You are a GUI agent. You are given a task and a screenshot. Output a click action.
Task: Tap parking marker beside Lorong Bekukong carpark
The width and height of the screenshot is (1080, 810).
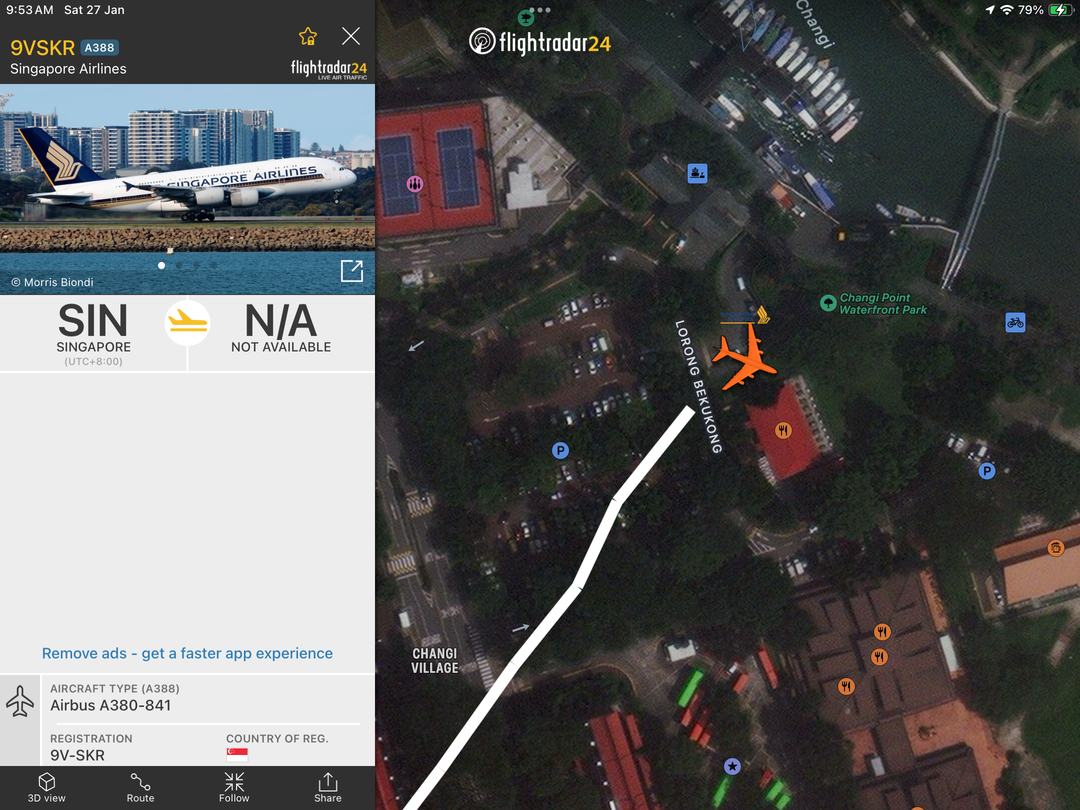(x=561, y=450)
